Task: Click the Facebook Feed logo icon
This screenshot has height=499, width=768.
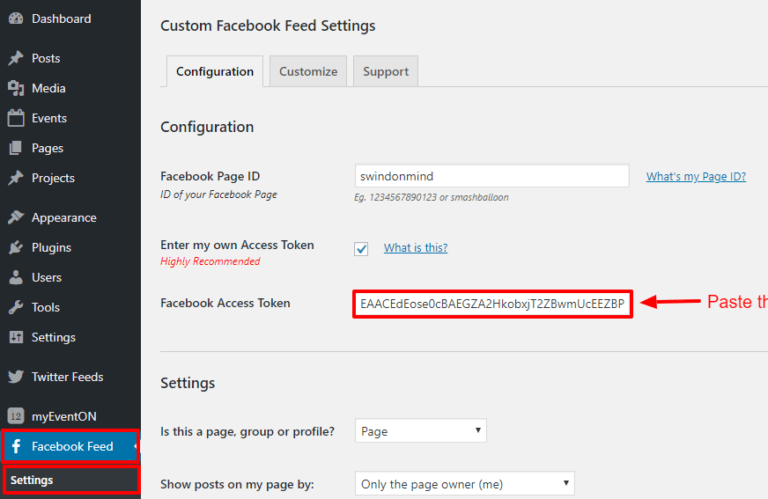Action: [16, 446]
